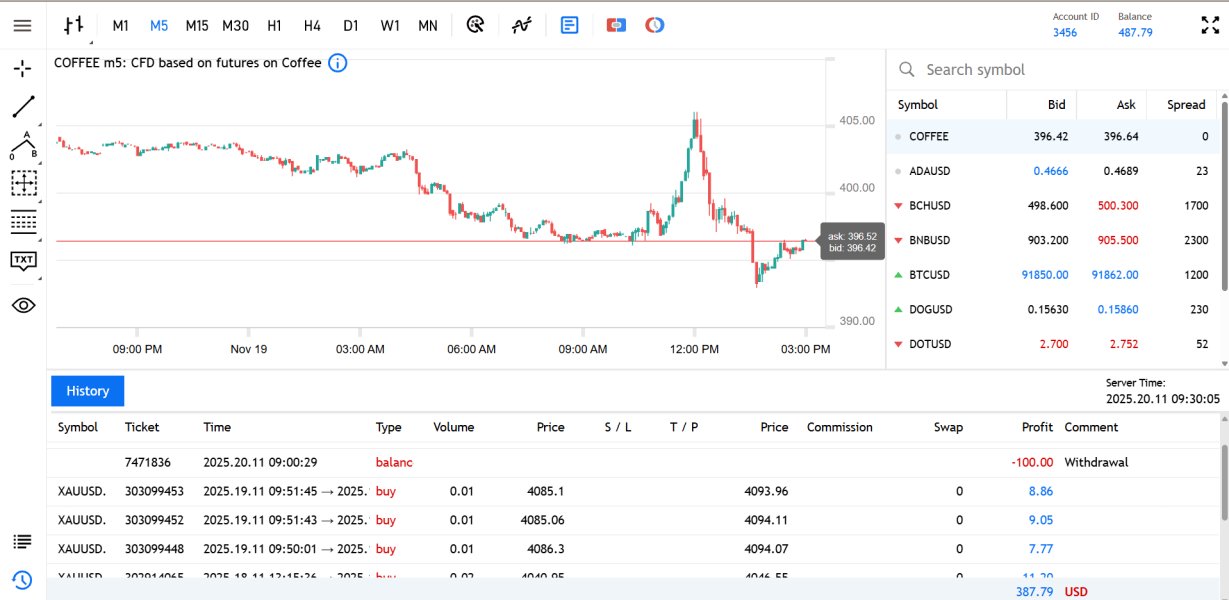This screenshot has width=1229, height=600.
Task: Open the indicators icon in toolbar
Action: 521,26
